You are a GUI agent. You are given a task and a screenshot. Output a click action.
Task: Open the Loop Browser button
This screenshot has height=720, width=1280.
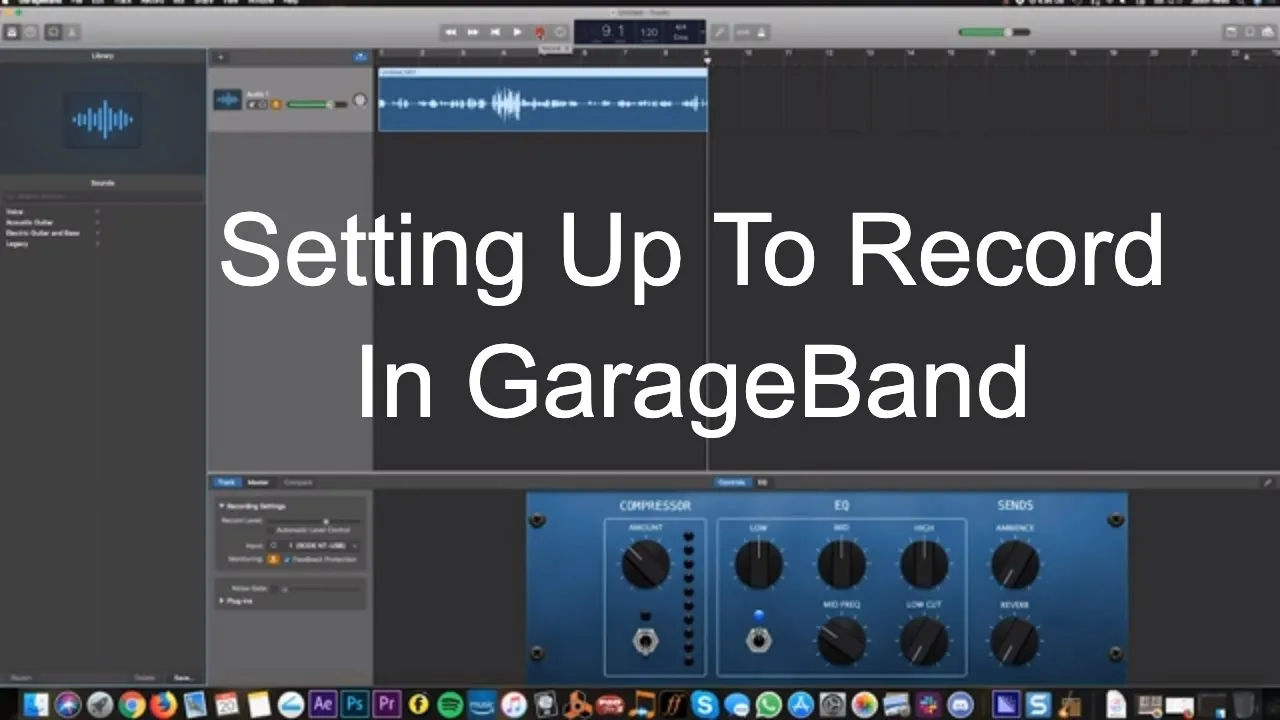click(x=1250, y=32)
